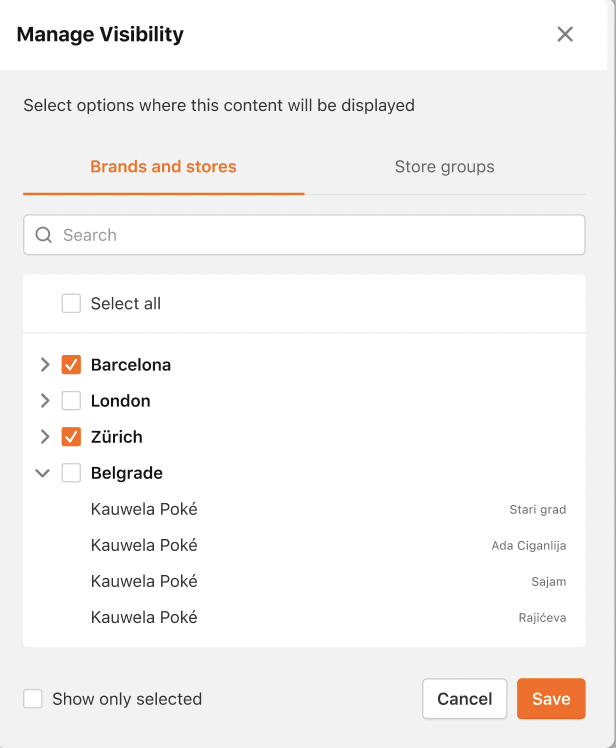Expand the Zürich chevron arrow
This screenshot has width=616, height=748.
(x=45, y=436)
